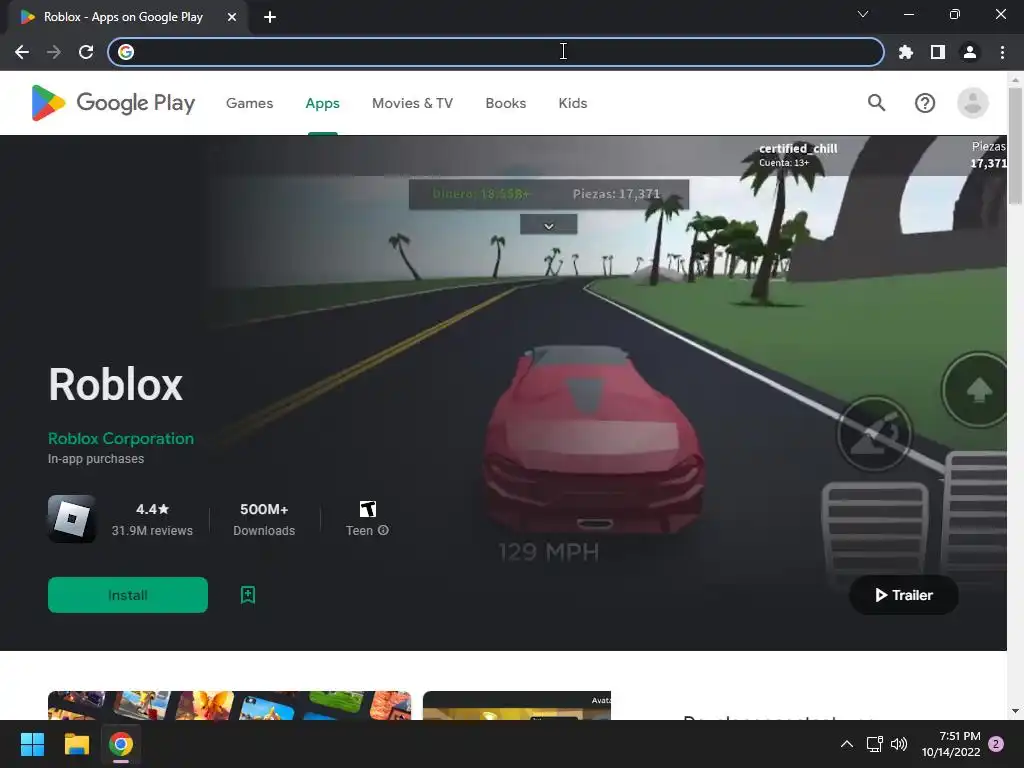This screenshot has height=768, width=1024.
Task: Add Roblox to wishlist with bookmark icon
Action: pos(248,595)
